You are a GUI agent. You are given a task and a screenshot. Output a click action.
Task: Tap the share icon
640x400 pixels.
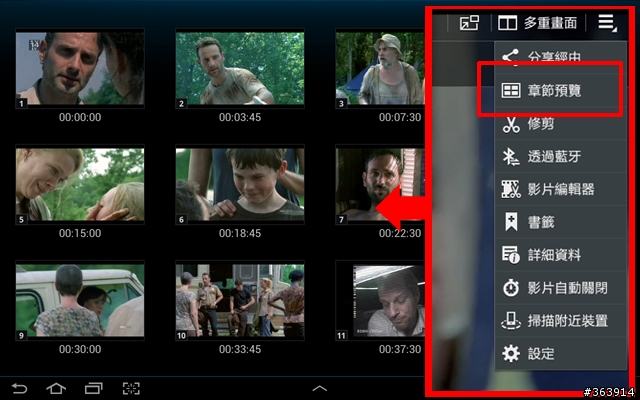(511, 58)
